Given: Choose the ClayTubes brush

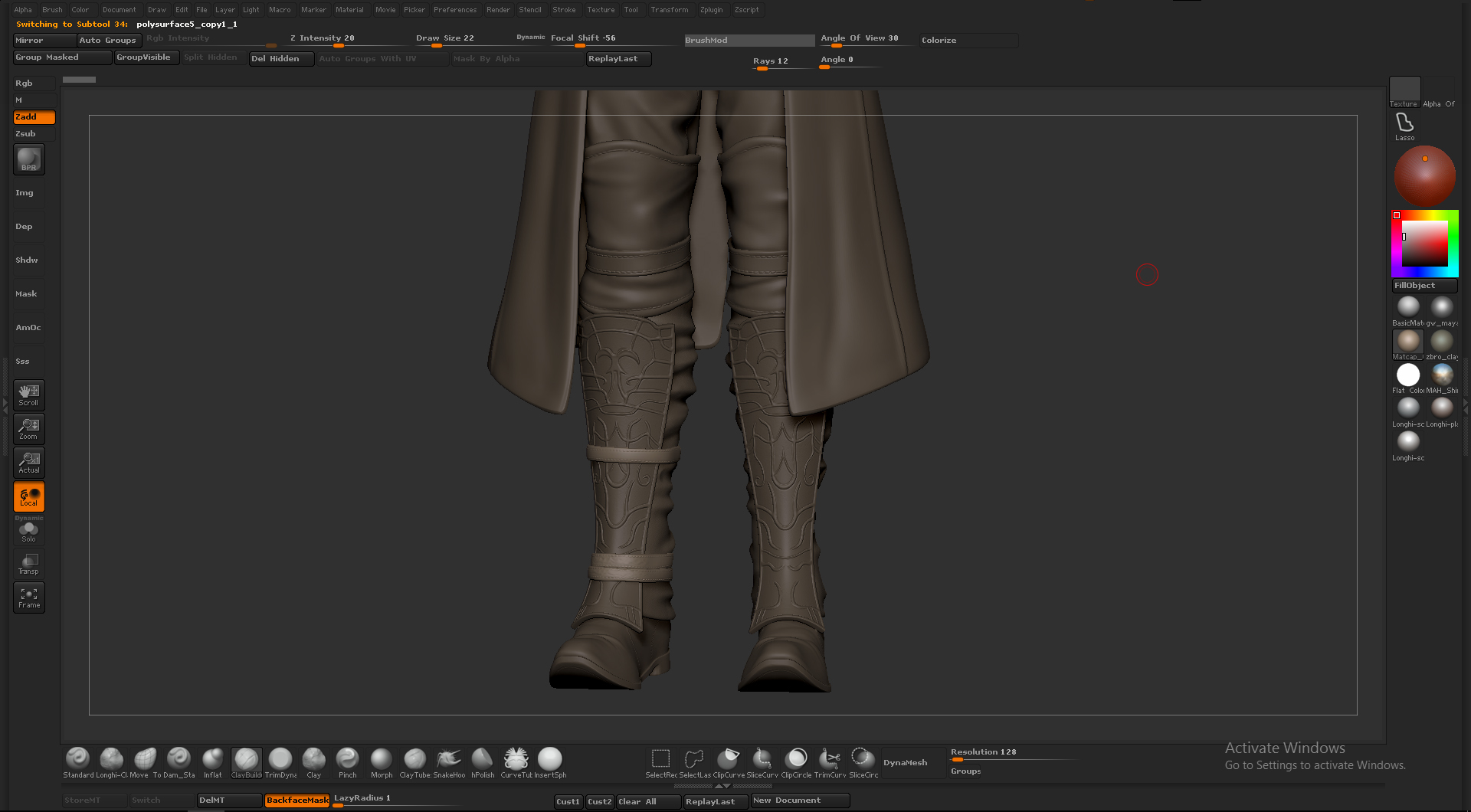Looking at the screenshot, I should point(414,762).
